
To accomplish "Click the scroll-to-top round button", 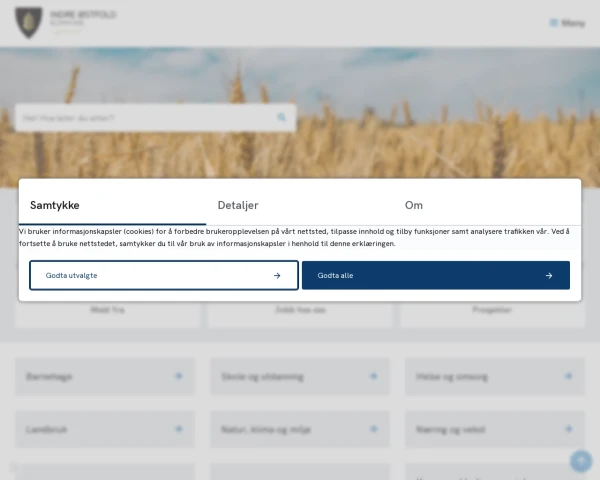I will tap(580, 461).
